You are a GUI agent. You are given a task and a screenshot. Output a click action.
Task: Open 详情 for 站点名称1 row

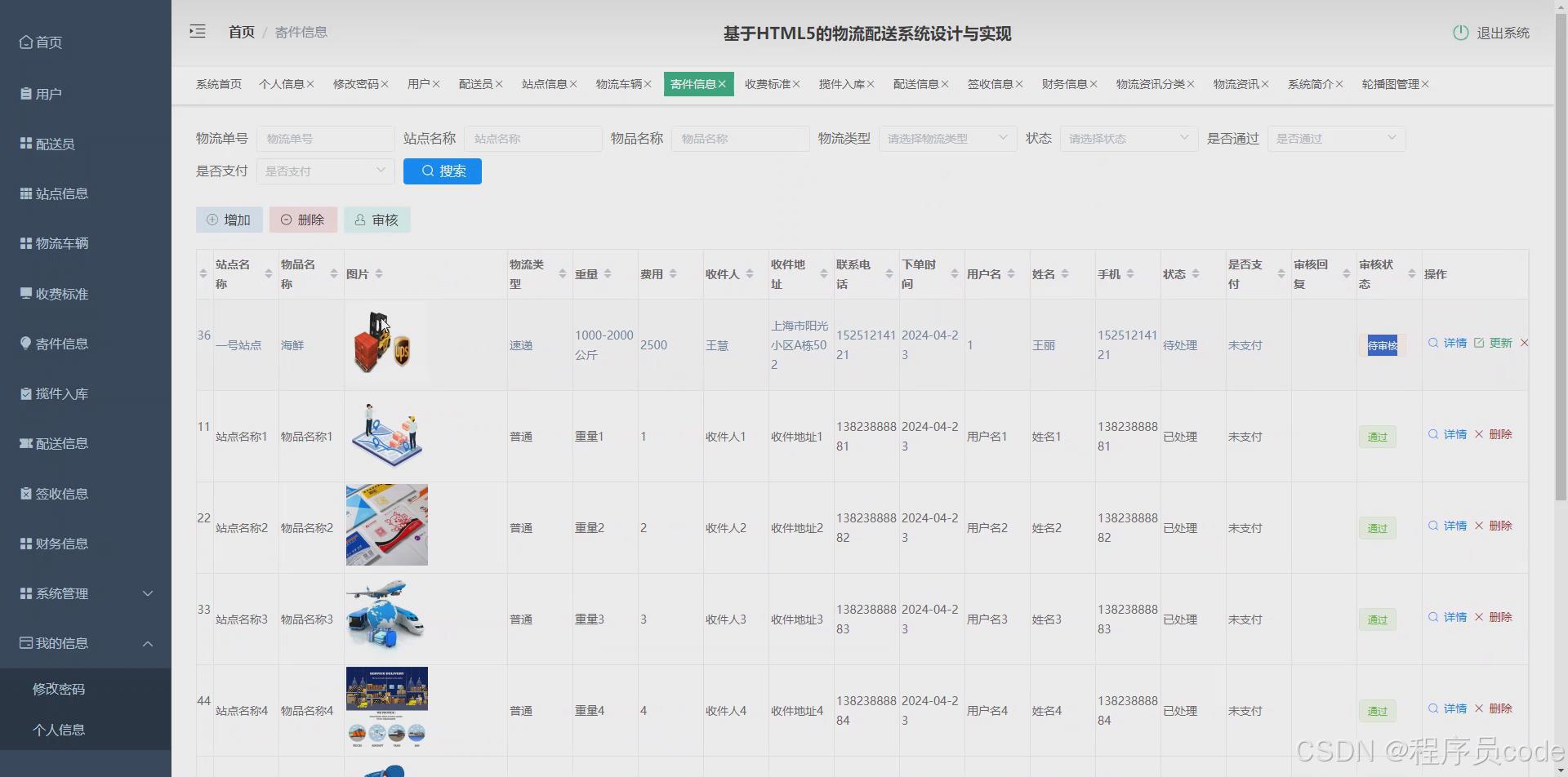pyautogui.click(x=1453, y=434)
